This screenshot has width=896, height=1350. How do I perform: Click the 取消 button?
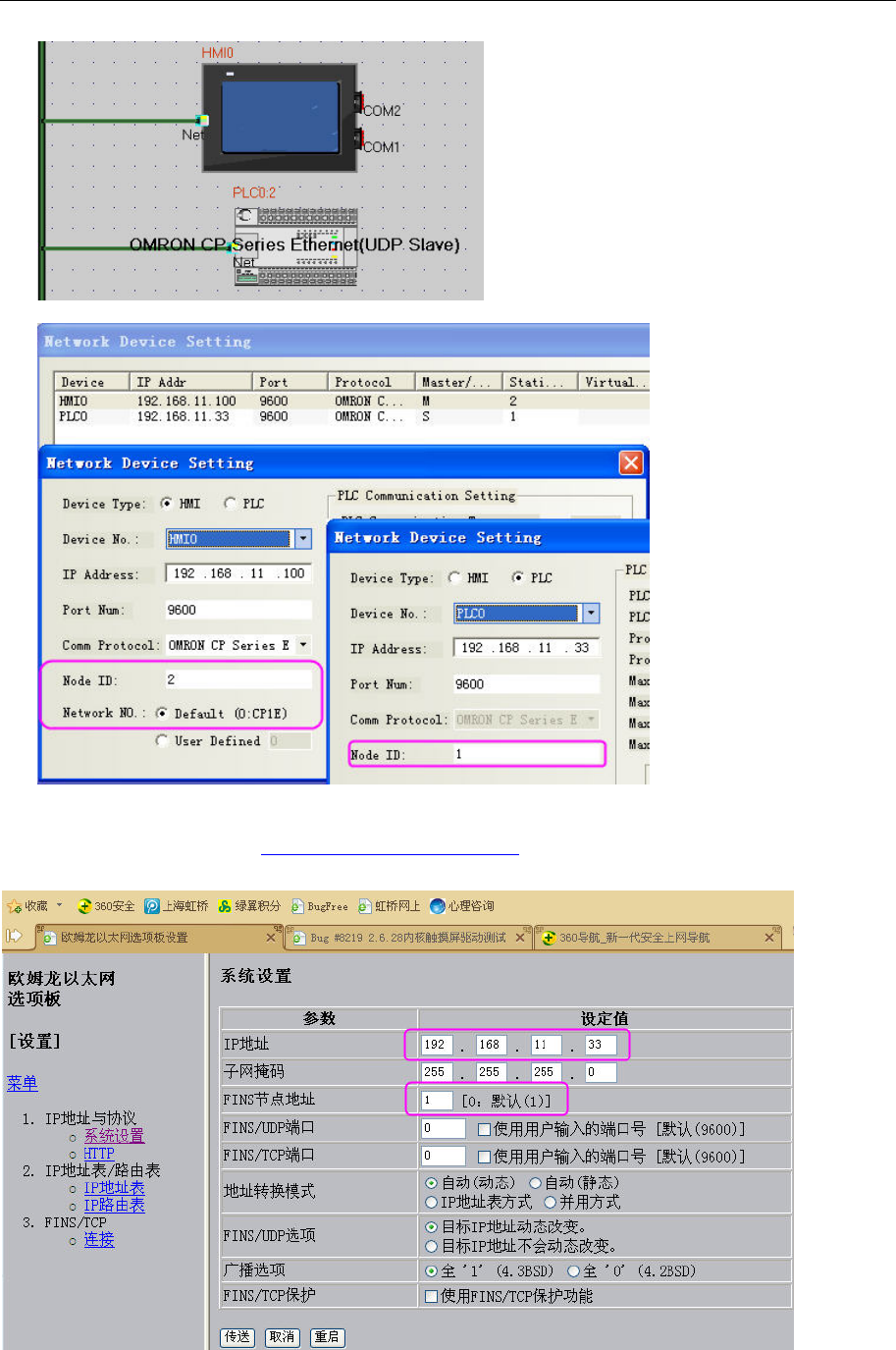283,1336
